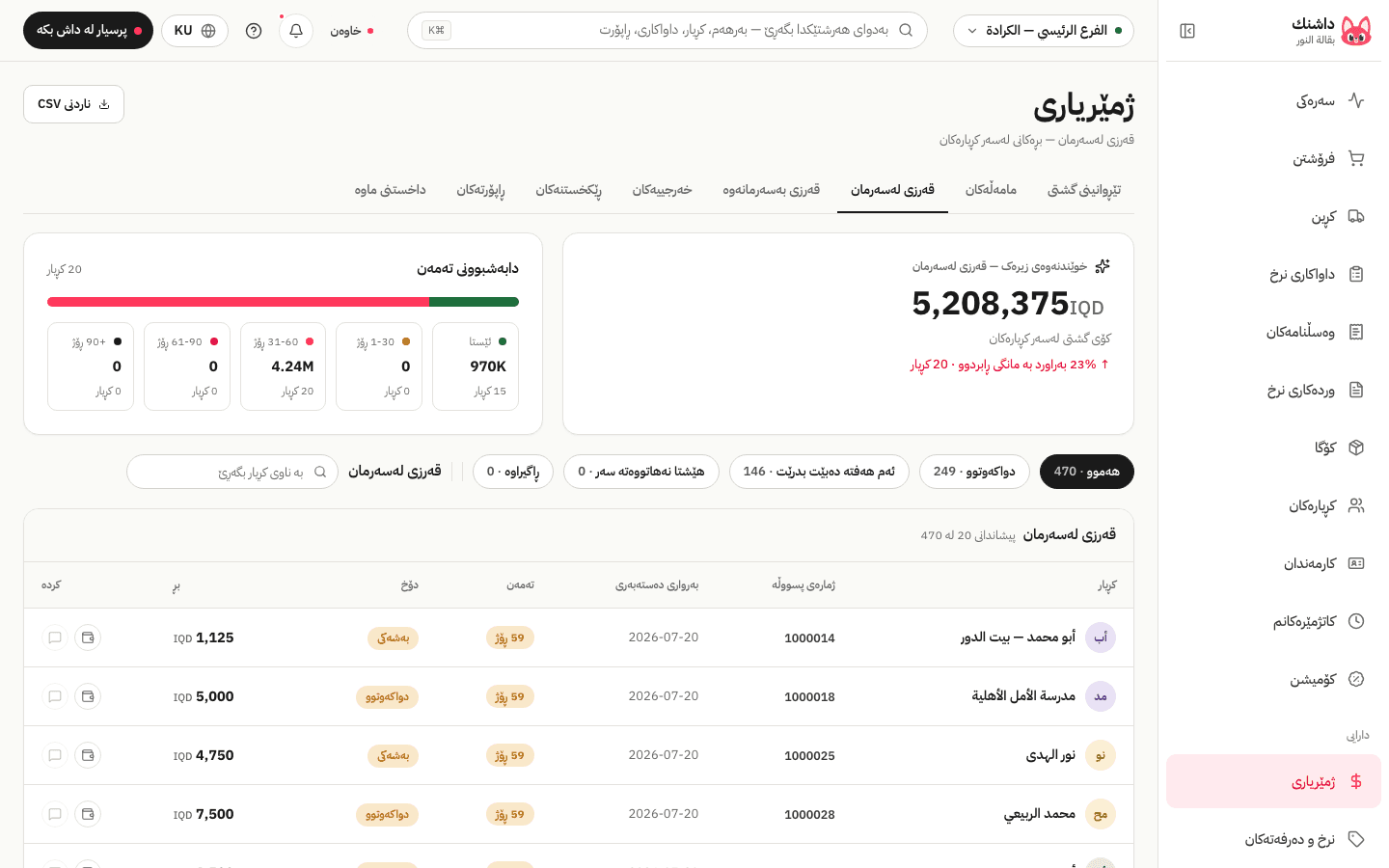The image size is (1389, 868).
Task: Open notifications bell in top bar
Action: tap(296, 31)
